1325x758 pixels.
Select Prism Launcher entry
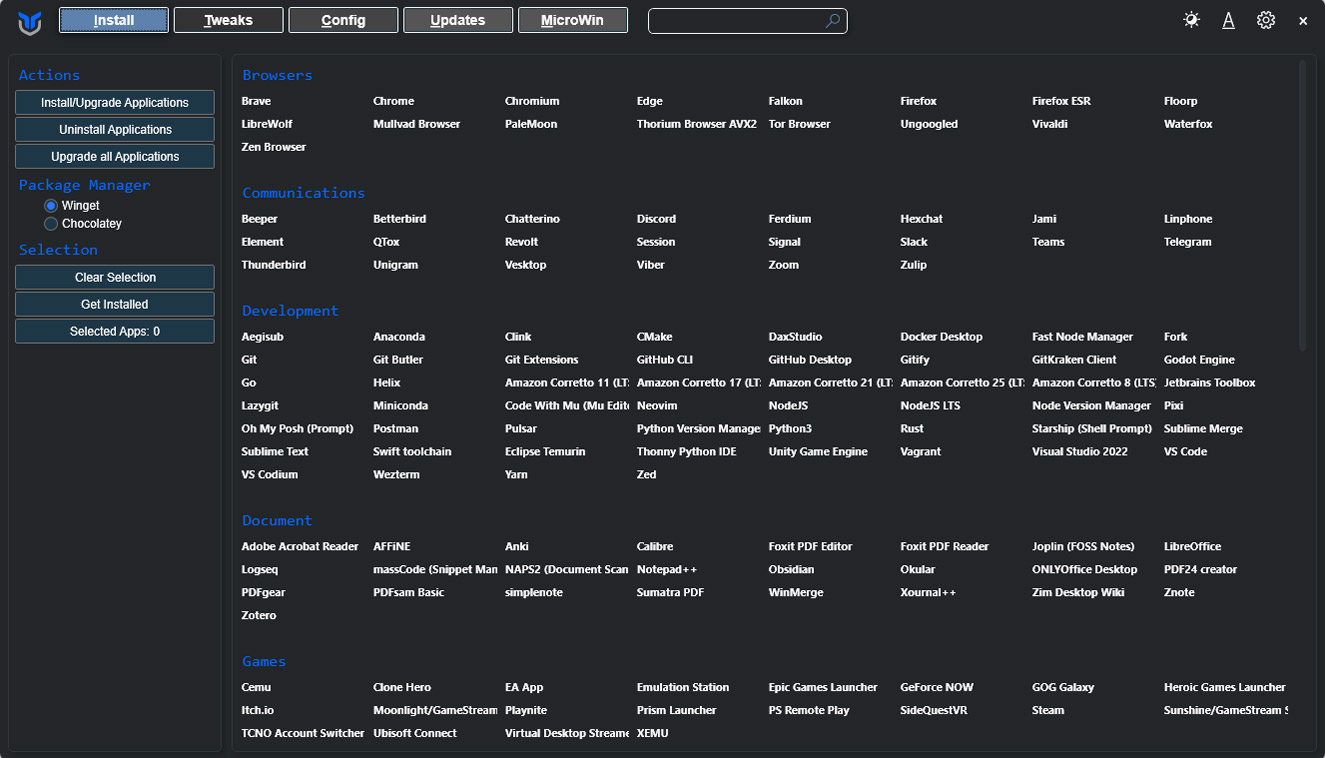pyautogui.click(x=676, y=711)
